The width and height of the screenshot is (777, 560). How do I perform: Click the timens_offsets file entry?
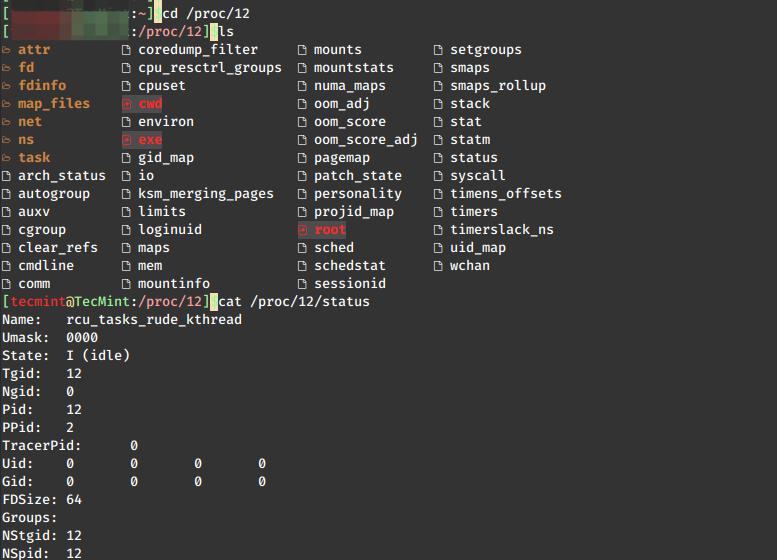click(x=506, y=194)
